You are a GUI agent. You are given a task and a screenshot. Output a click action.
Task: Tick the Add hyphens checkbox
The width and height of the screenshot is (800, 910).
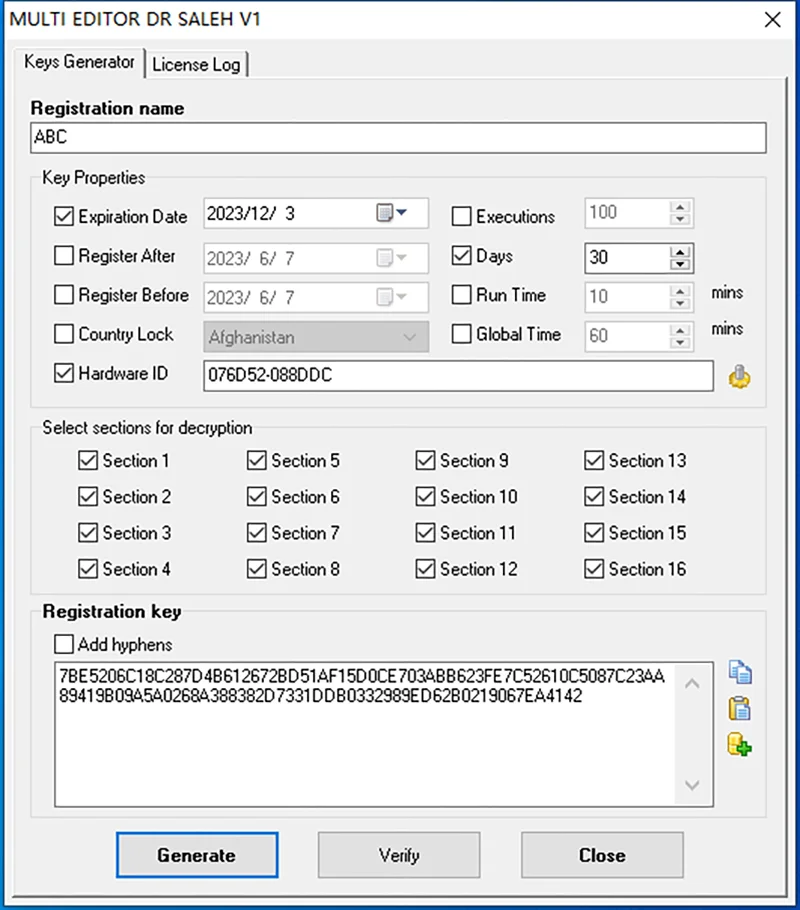pos(64,644)
